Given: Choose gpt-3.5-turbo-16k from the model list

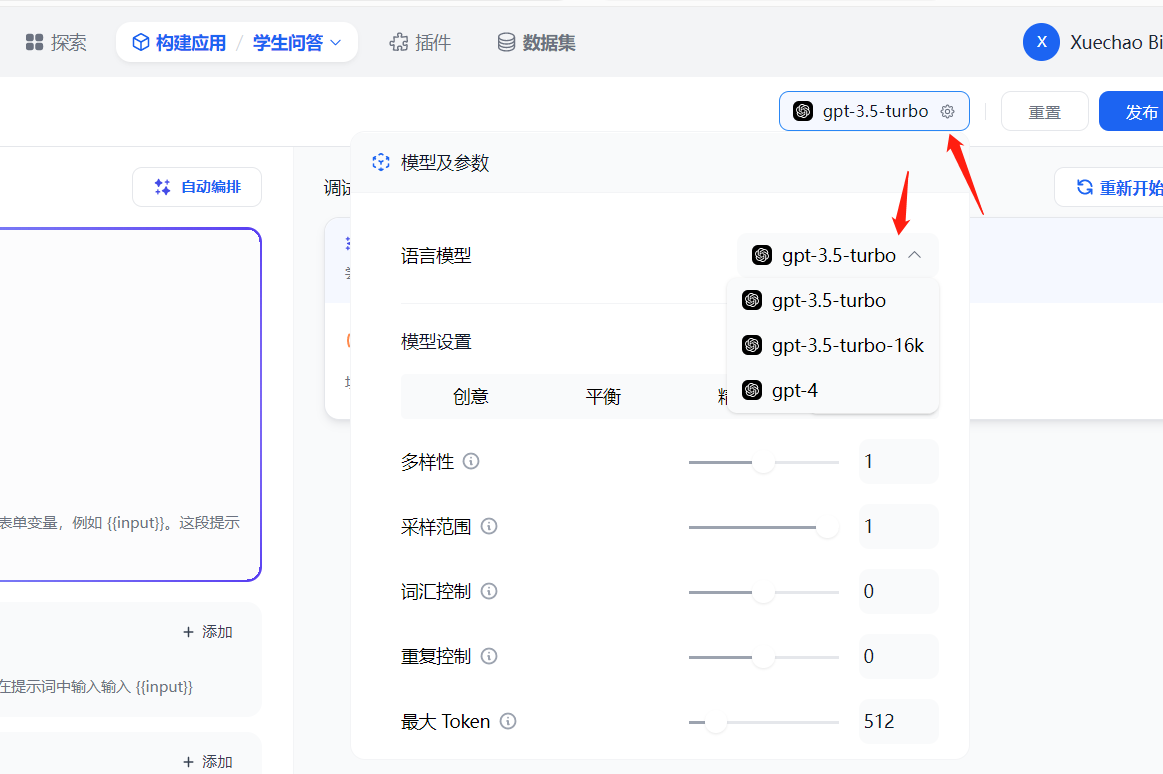Looking at the screenshot, I should (x=833, y=345).
